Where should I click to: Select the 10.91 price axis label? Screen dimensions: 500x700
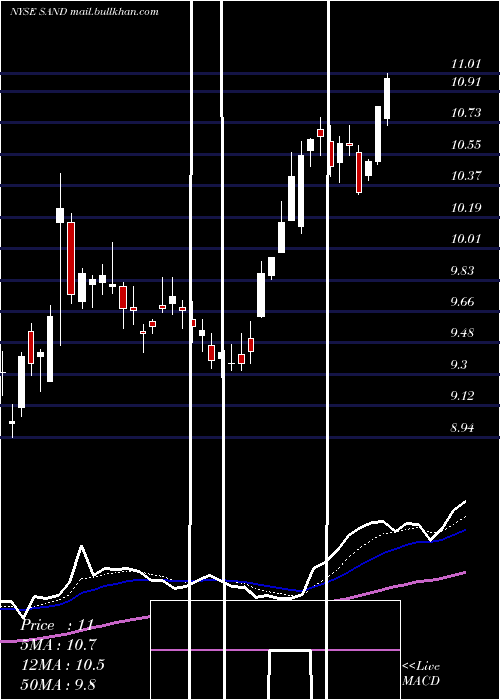466,82
